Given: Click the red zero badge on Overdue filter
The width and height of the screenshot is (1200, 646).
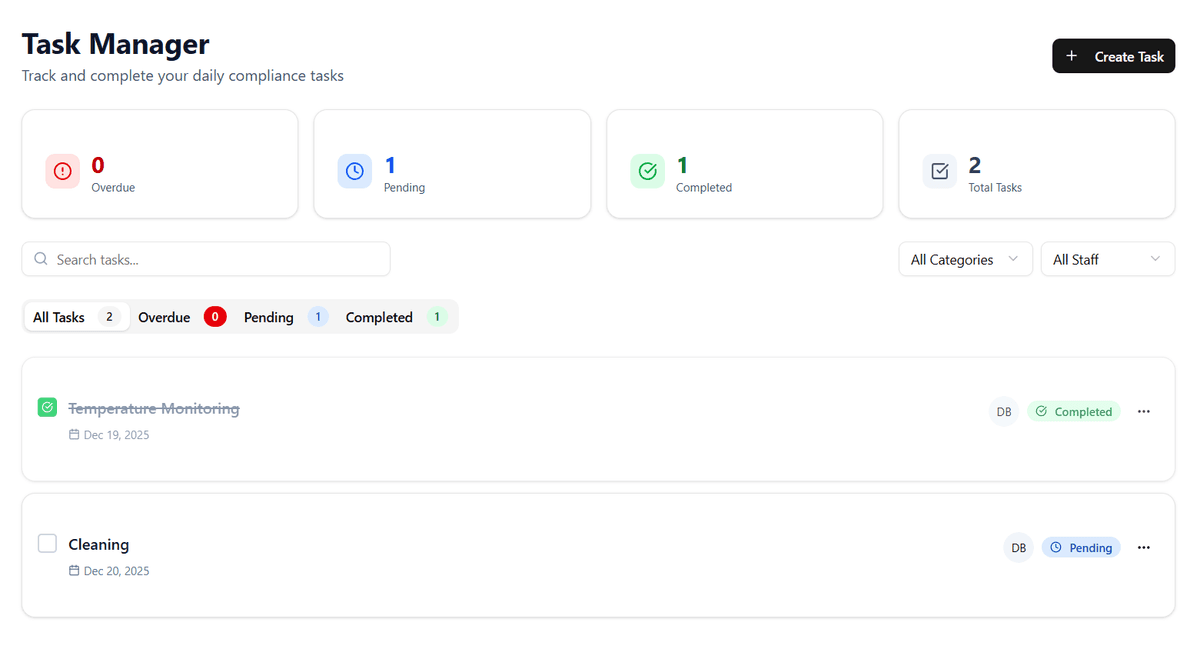Looking at the screenshot, I should [x=215, y=316].
